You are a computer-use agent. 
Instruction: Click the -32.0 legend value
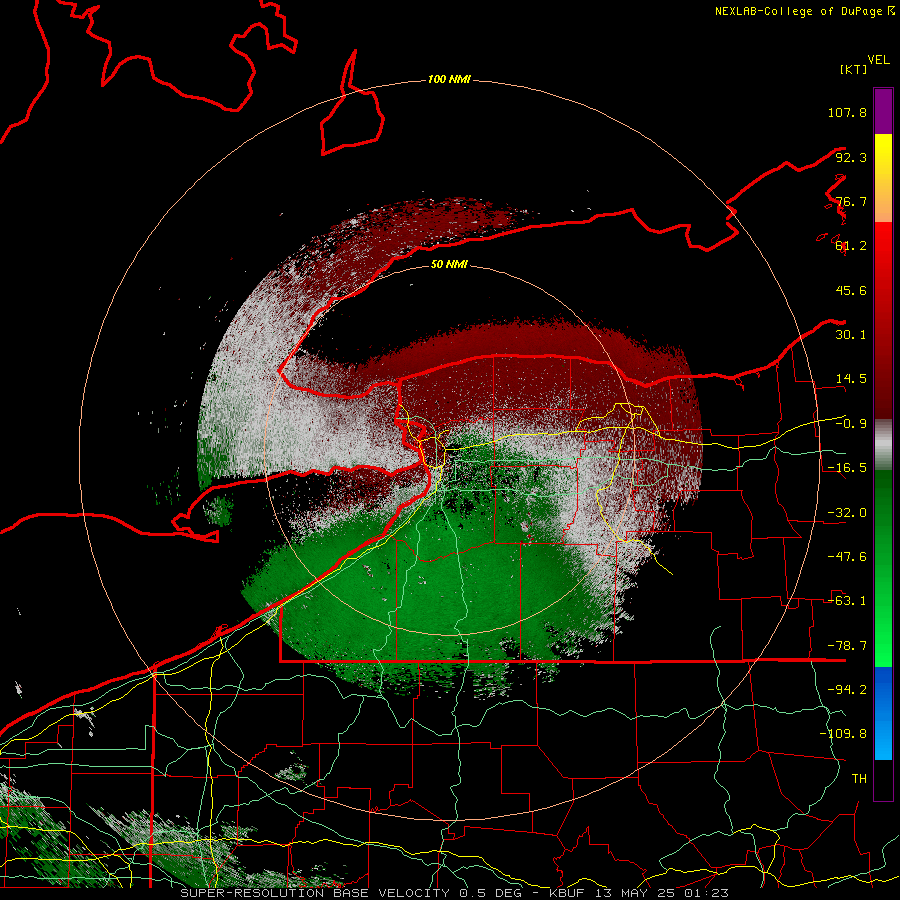pyautogui.click(x=847, y=513)
